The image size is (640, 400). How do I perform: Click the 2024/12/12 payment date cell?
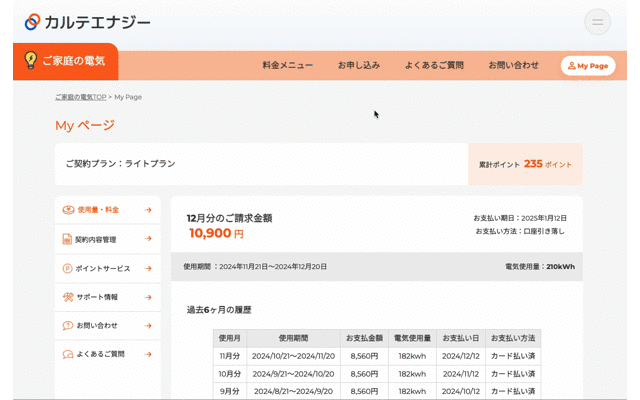[x=461, y=356]
